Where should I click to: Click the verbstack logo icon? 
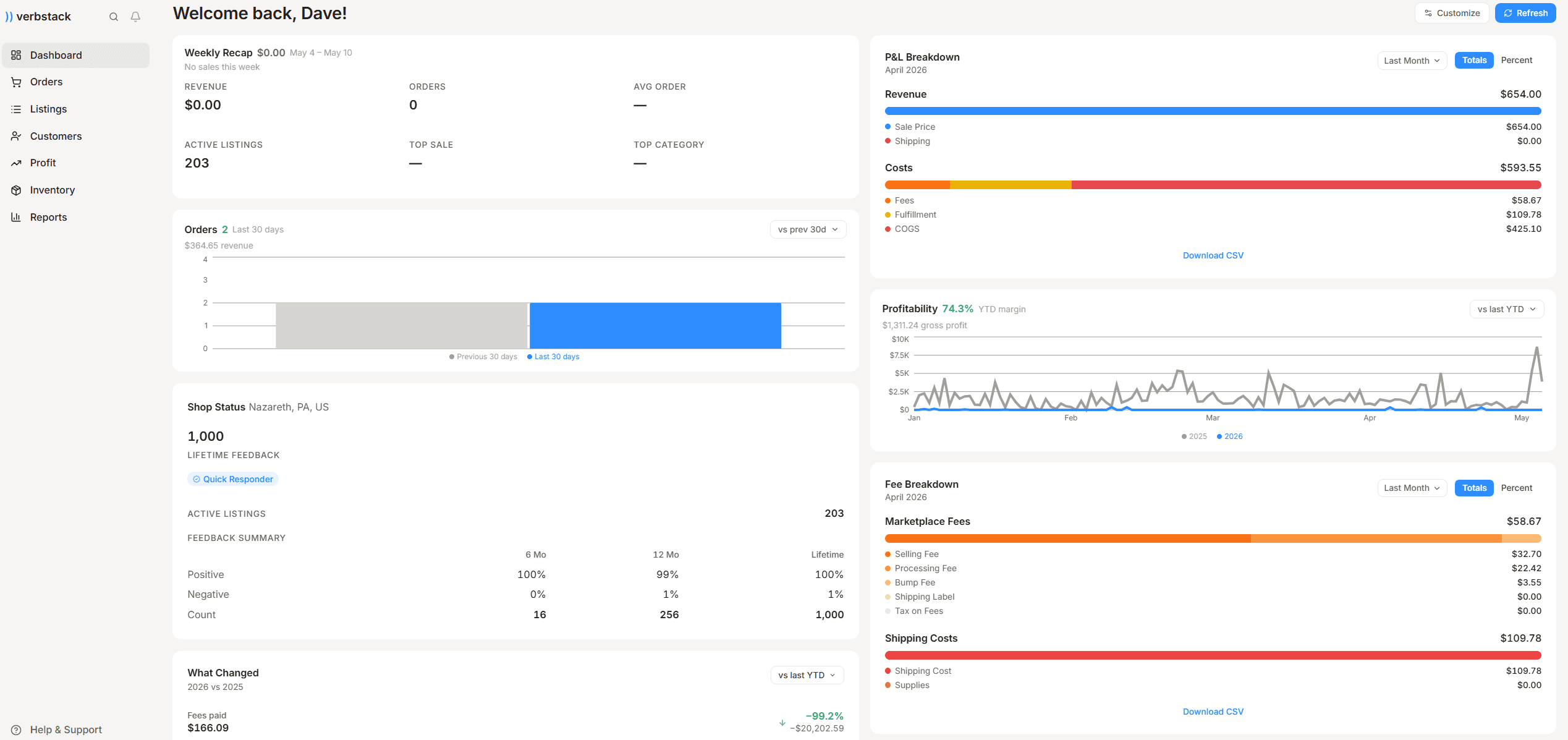pyautogui.click(x=9, y=17)
